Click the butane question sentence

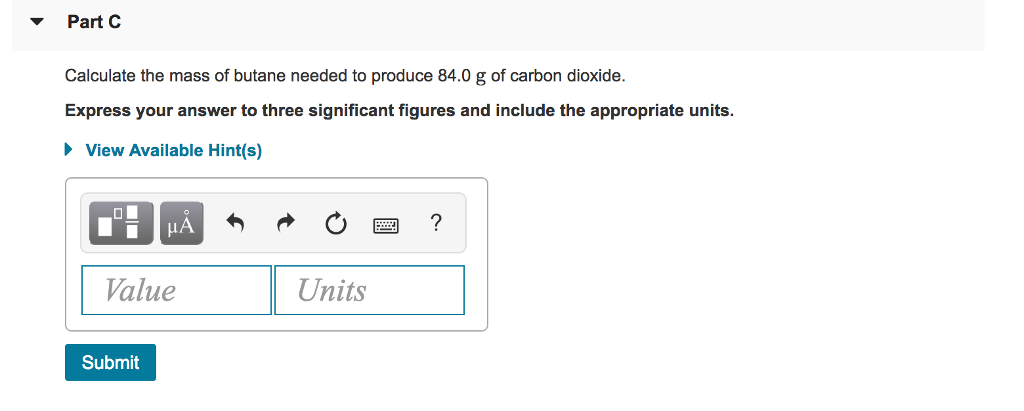click(345, 76)
